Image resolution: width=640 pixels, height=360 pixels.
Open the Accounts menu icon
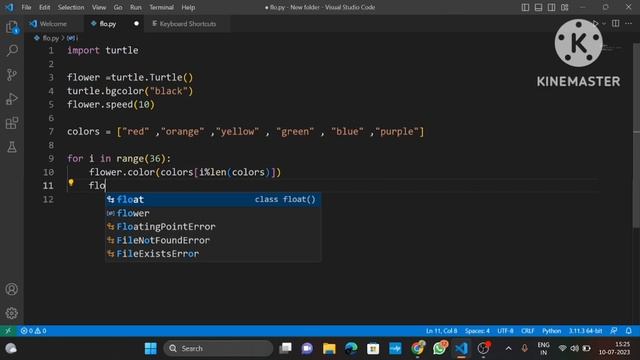point(12,289)
